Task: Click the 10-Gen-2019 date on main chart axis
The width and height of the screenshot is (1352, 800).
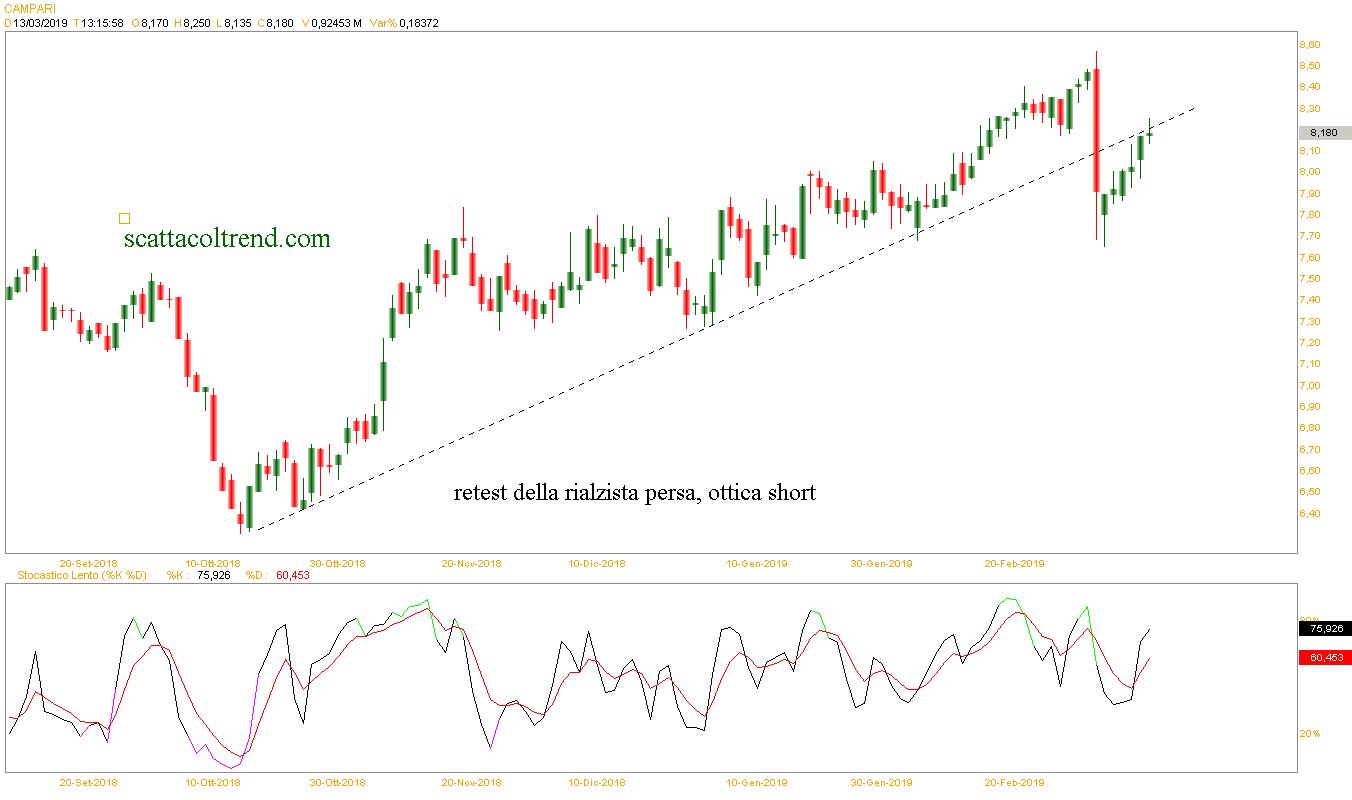Action: (756, 564)
